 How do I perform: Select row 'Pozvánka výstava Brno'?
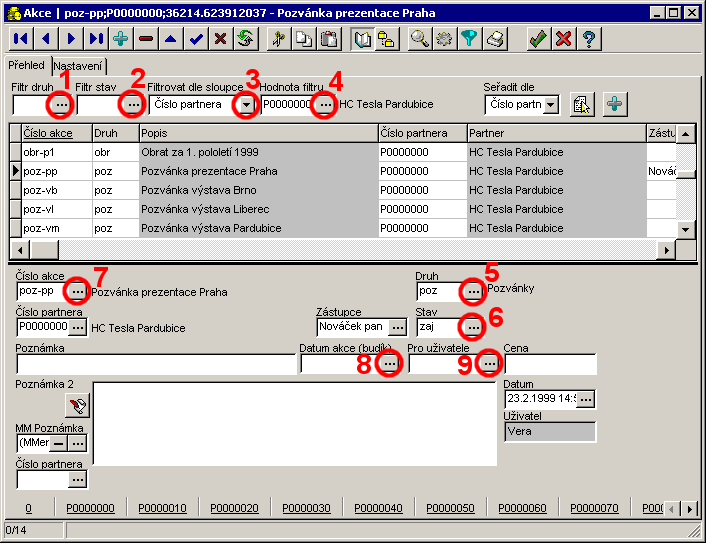point(258,190)
